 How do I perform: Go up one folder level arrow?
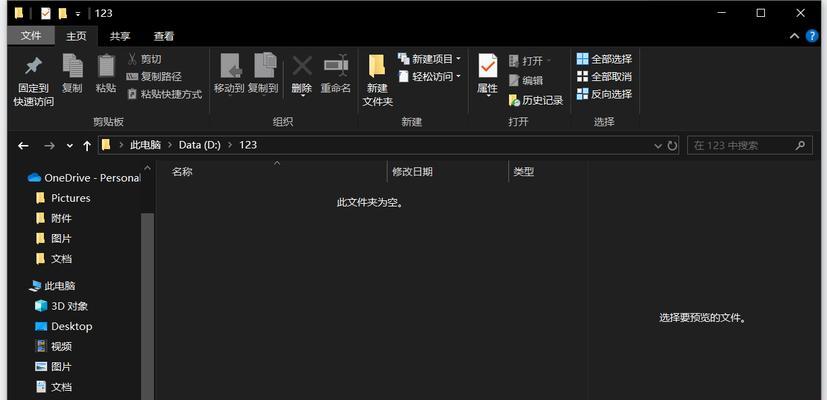(x=87, y=146)
